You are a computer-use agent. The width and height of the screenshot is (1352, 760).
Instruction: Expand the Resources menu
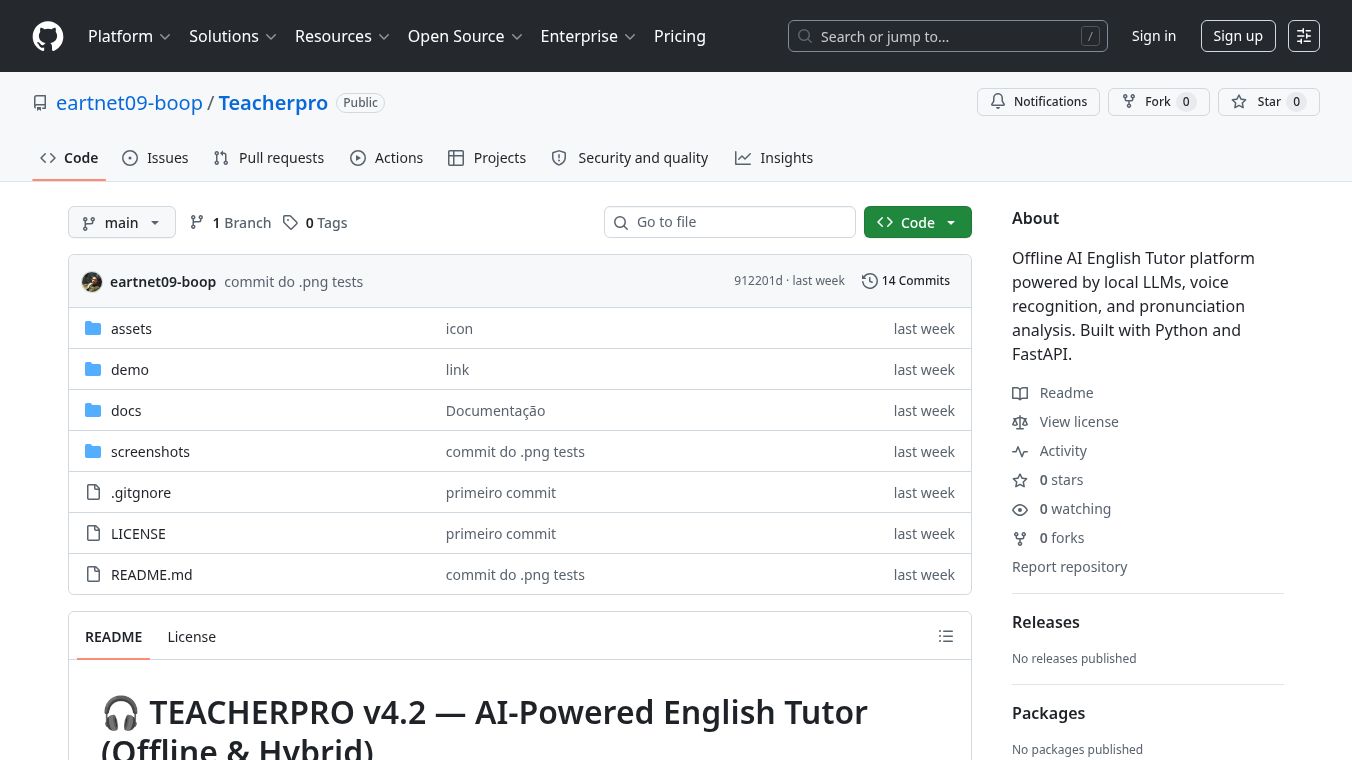pos(342,36)
